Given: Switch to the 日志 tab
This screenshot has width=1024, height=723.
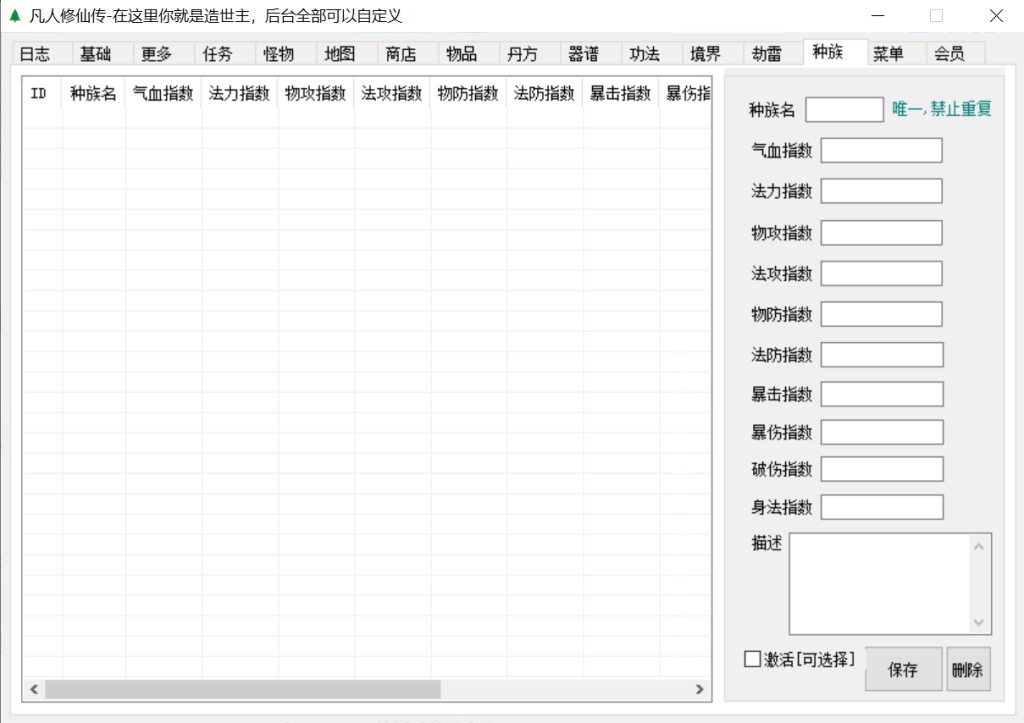Looking at the screenshot, I should [35, 54].
